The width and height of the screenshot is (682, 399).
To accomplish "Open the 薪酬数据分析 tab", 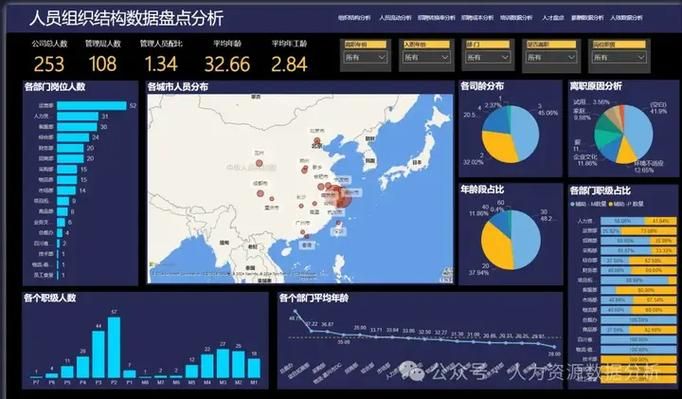I will pos(587,18).
